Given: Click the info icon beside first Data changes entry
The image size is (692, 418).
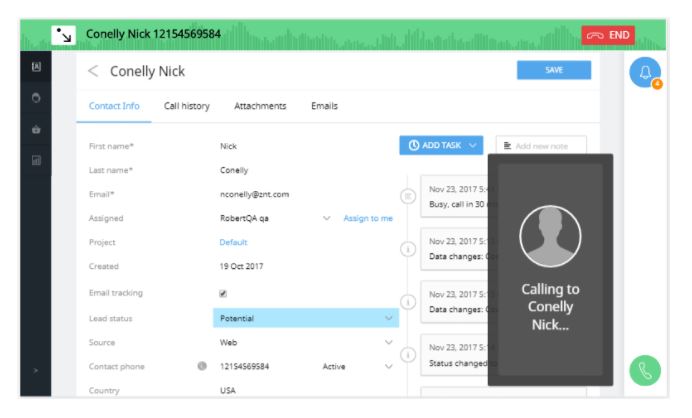Looking at the screenshot, I should point(408,249).
